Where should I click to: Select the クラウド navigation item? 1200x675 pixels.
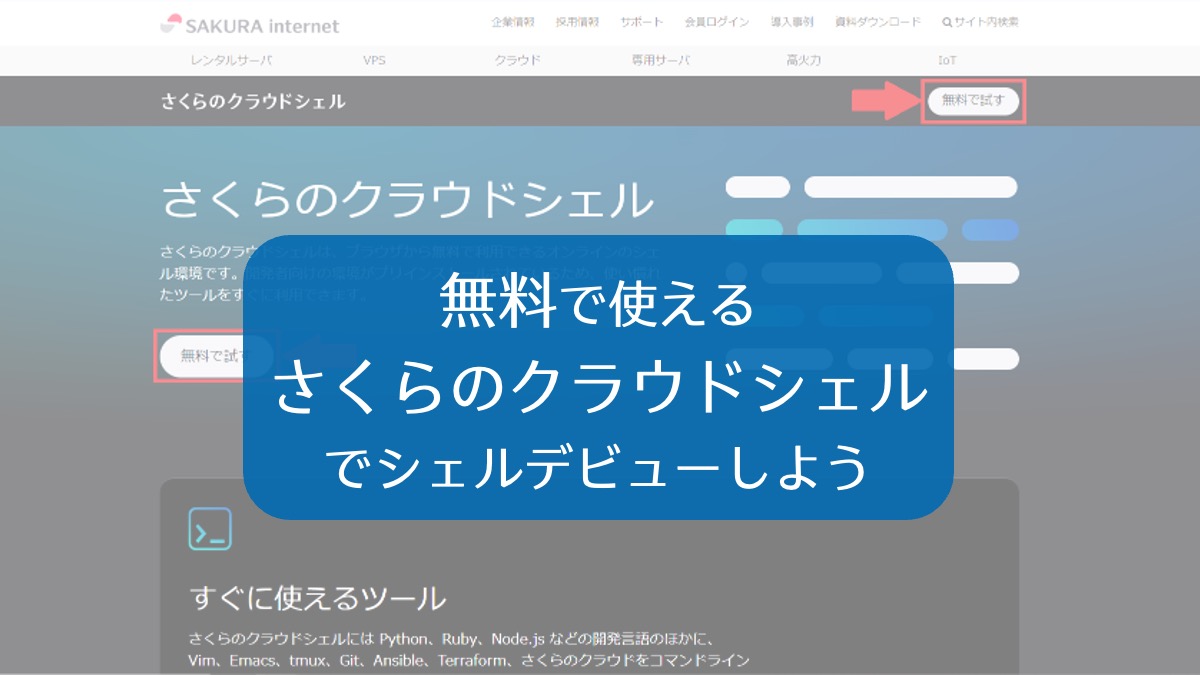point(517,60)
